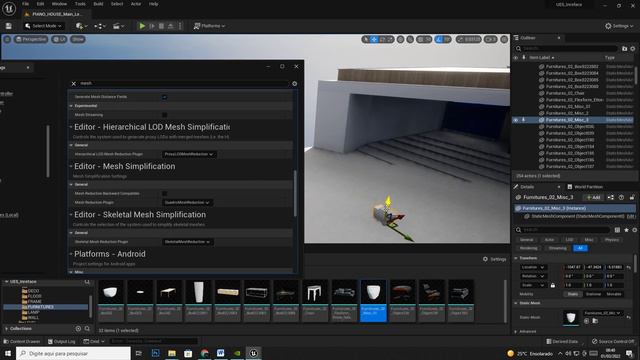Open the Actor menu

pyautogui.click(x=136, y=4)
